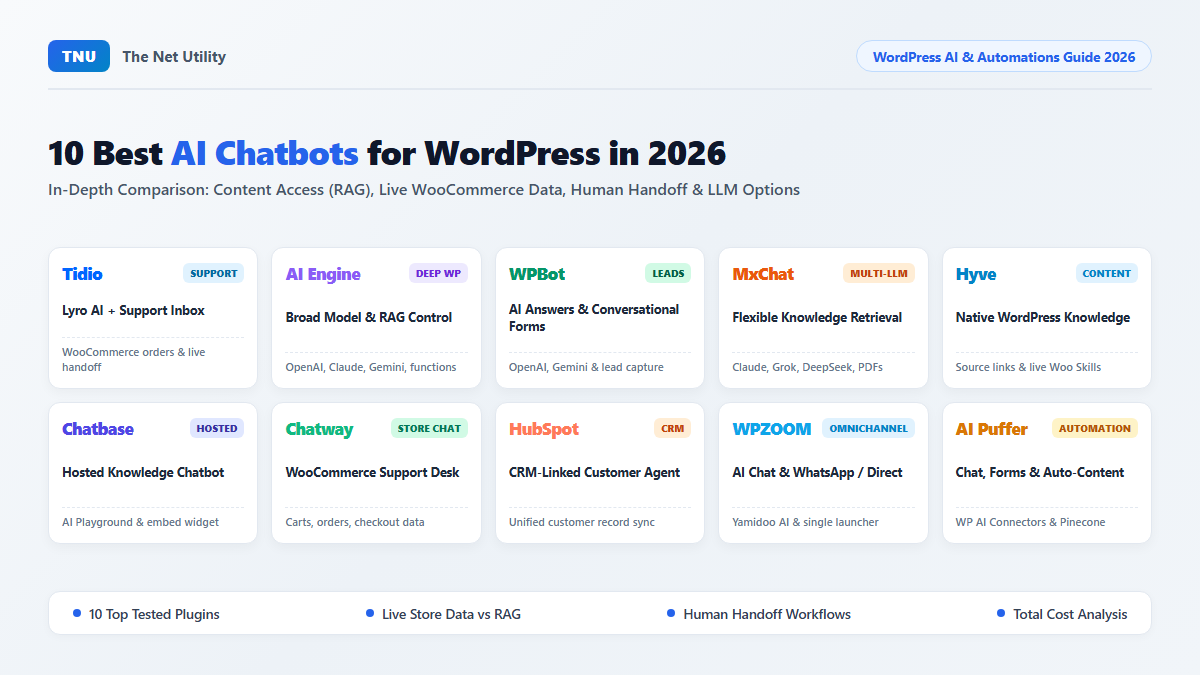Image resolution: width=1200 pixels, height=675 pixels.
Task: Open the WordPress AI & Automations Guide 2026 pill
Action: (x=1004, y=56)
